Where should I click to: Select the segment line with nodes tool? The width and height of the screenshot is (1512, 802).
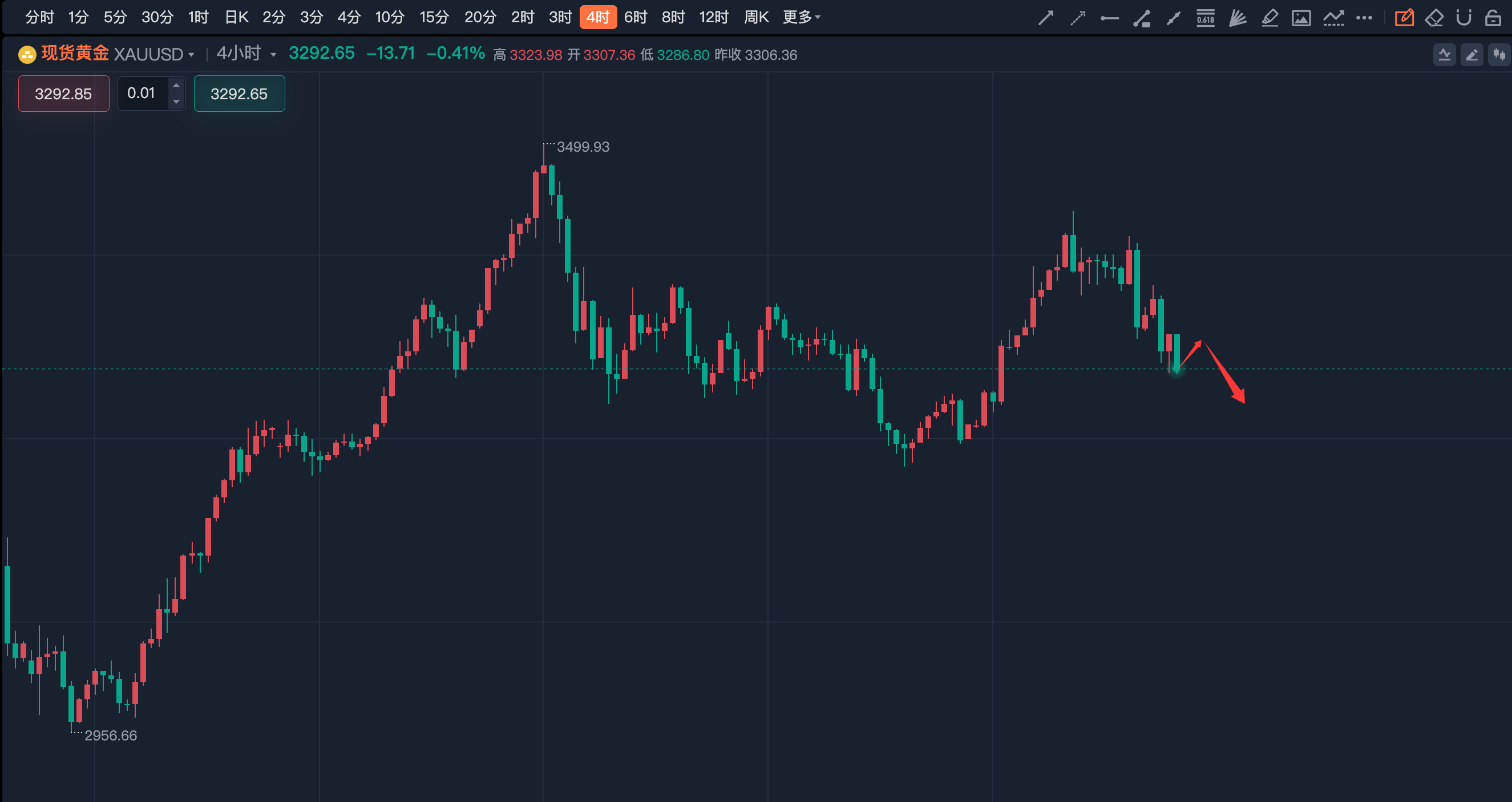pyautogui.click(x=1173, y=18)
